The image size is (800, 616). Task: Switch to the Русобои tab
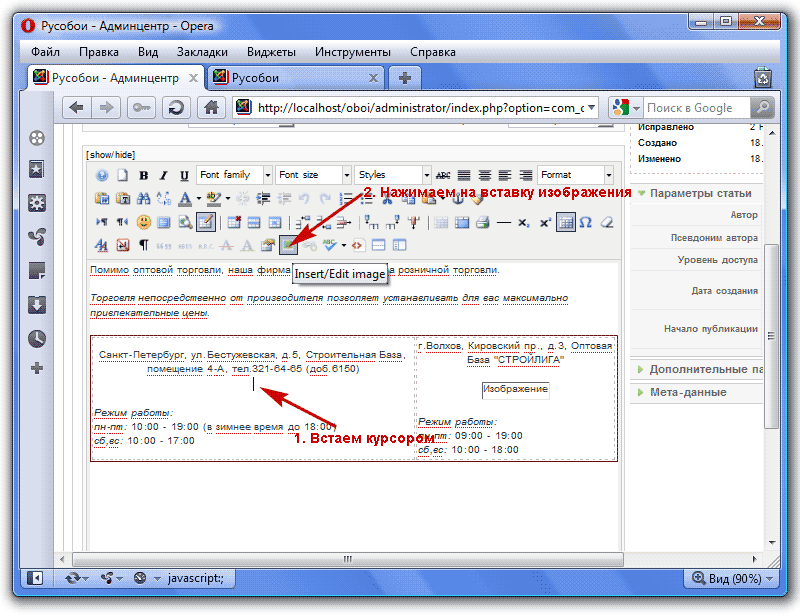coord(295,77)
